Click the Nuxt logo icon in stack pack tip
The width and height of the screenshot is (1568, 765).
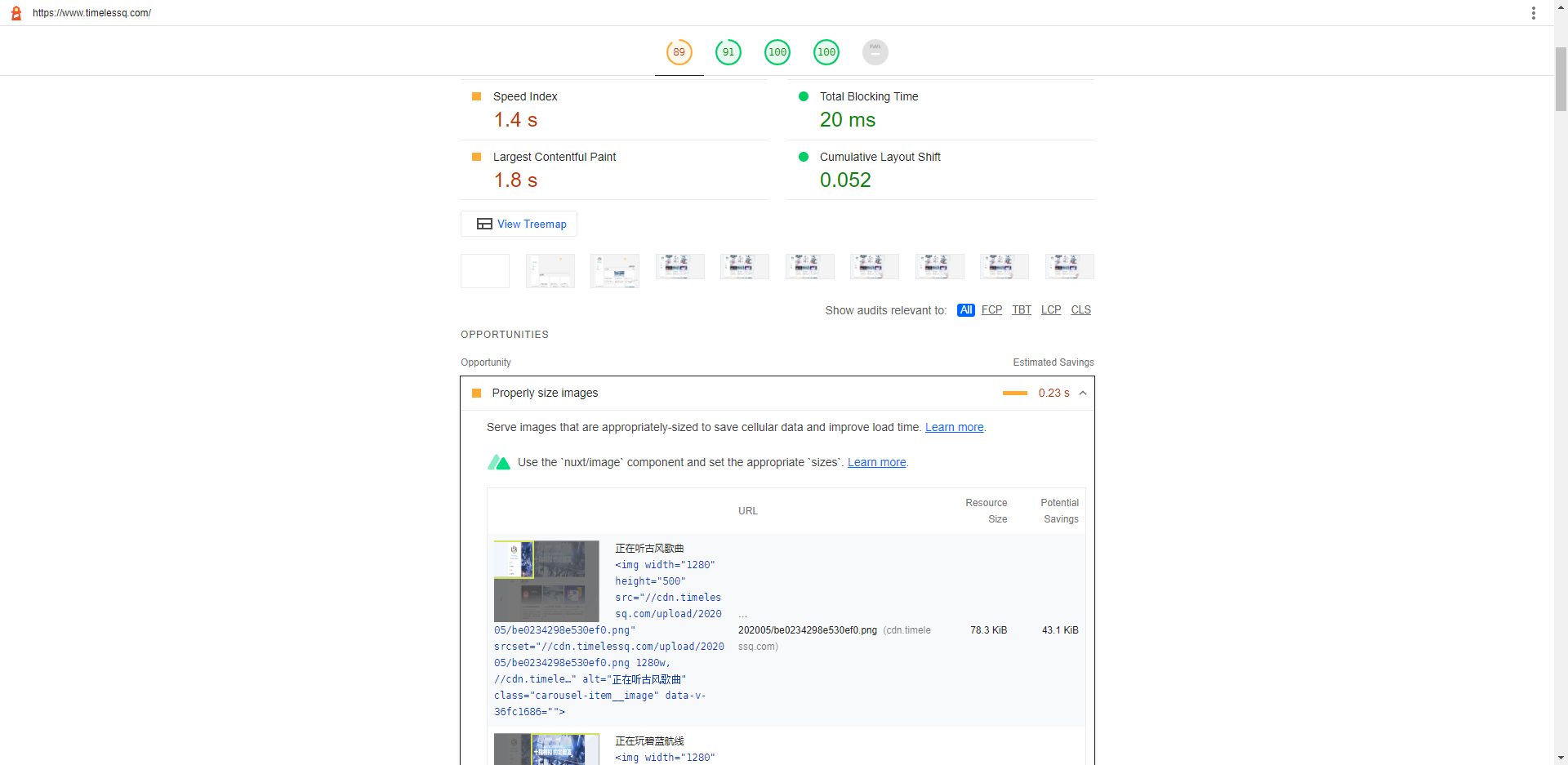point(499,462)
